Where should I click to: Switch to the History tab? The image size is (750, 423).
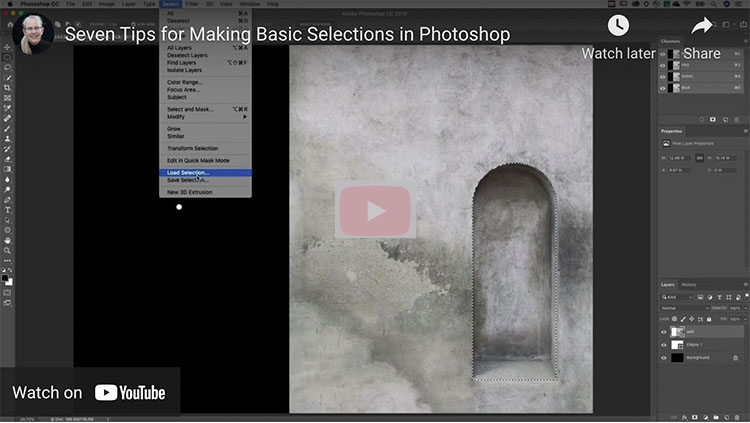point(688,285)
